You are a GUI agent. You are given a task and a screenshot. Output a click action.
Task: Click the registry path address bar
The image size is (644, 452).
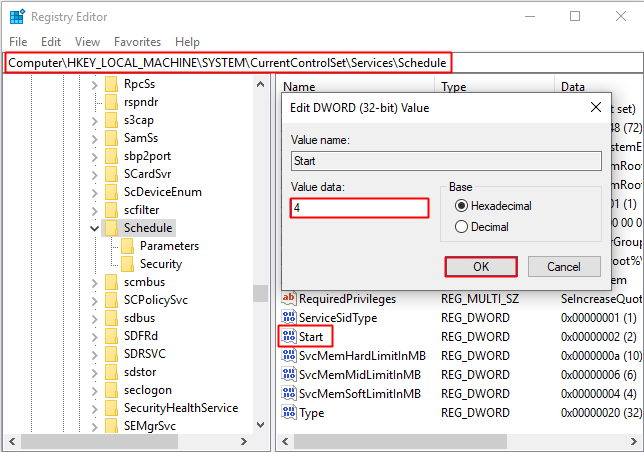coord(228,63)
